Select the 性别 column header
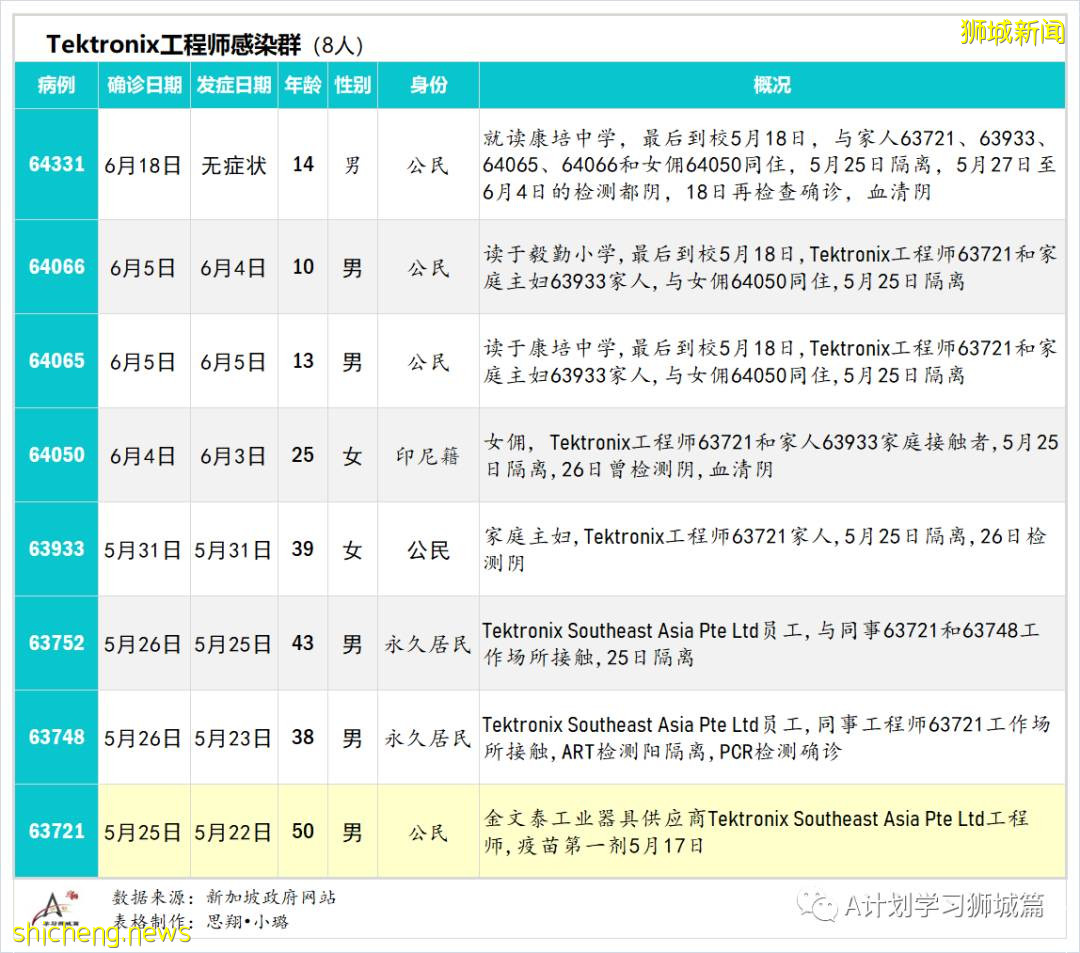1080x953 pixels. tap(352, 85)
